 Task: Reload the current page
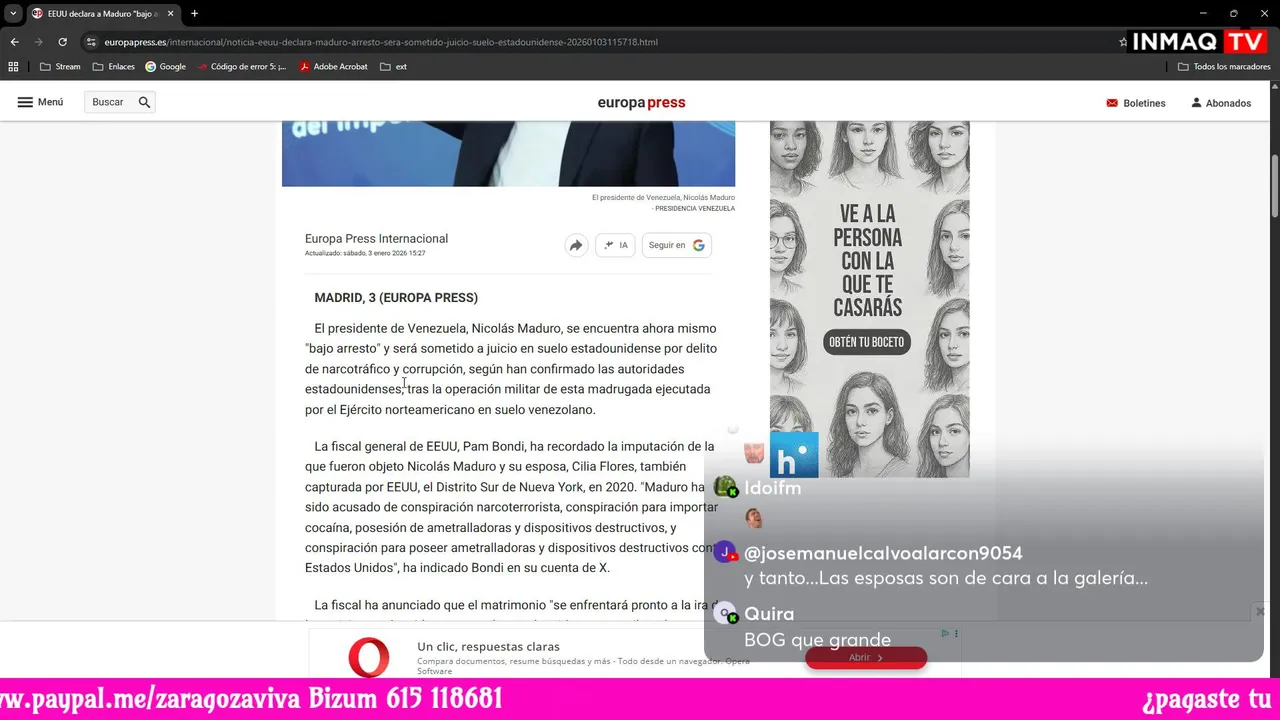coord(62,42)
